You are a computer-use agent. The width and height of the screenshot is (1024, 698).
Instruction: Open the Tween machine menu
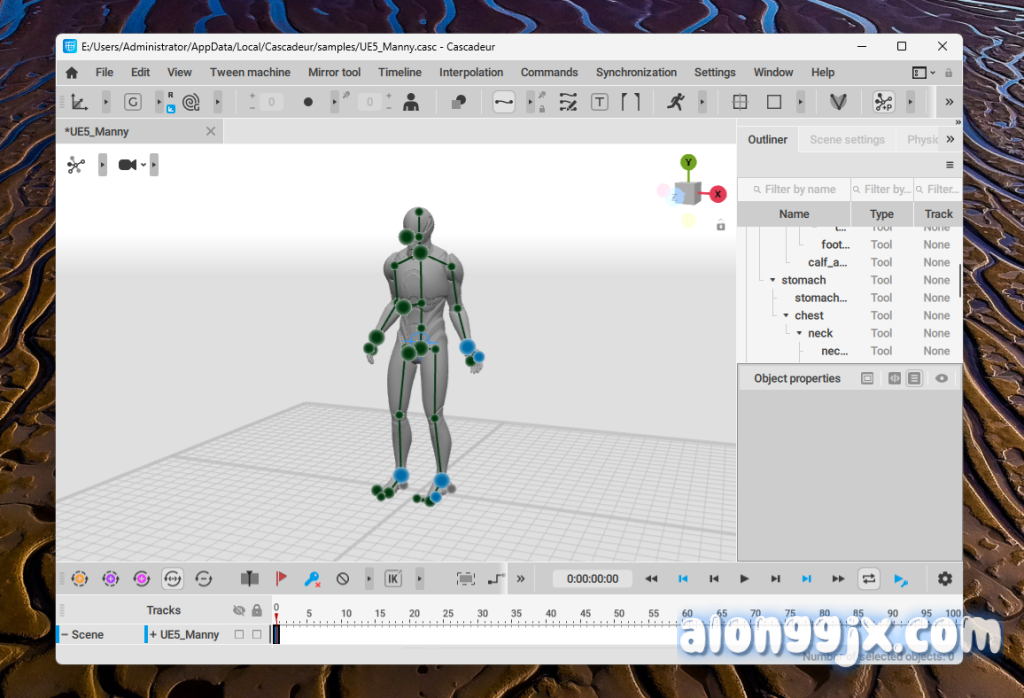pos(250,73)
